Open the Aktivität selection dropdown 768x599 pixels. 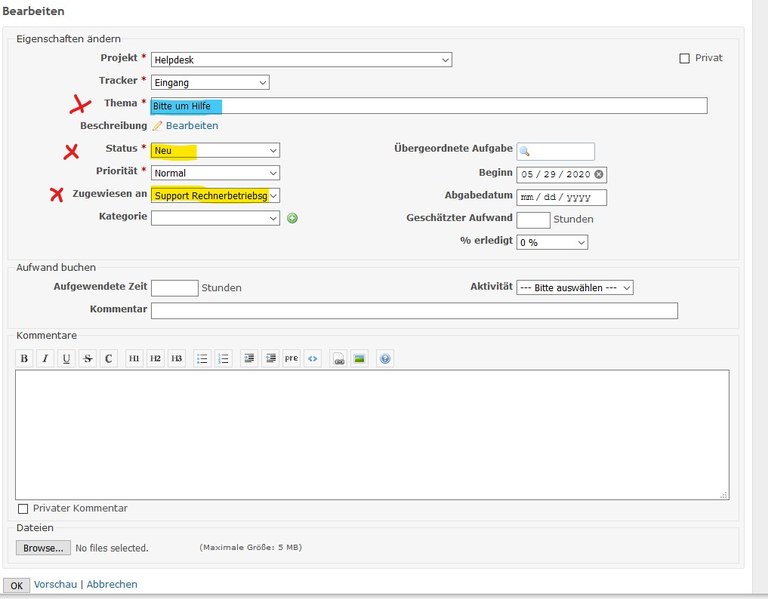pos(575,288)
